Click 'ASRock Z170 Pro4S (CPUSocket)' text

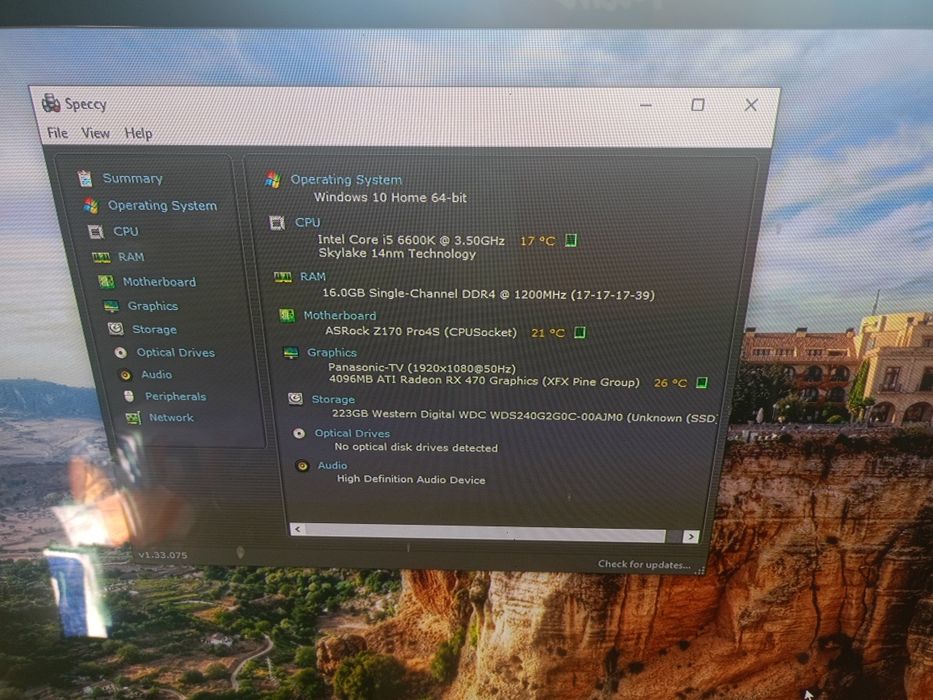(x=421, y=332)
